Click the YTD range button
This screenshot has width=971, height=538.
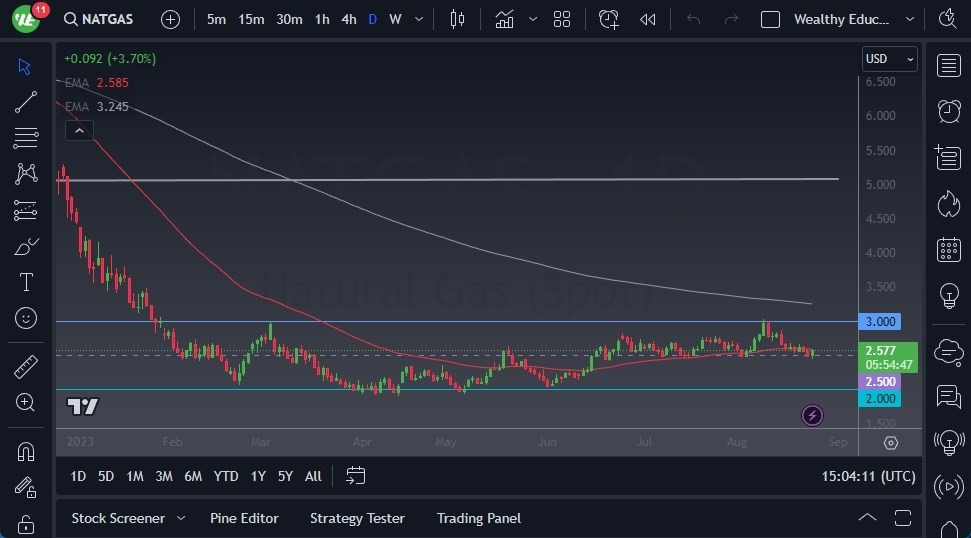click(226, 476)
